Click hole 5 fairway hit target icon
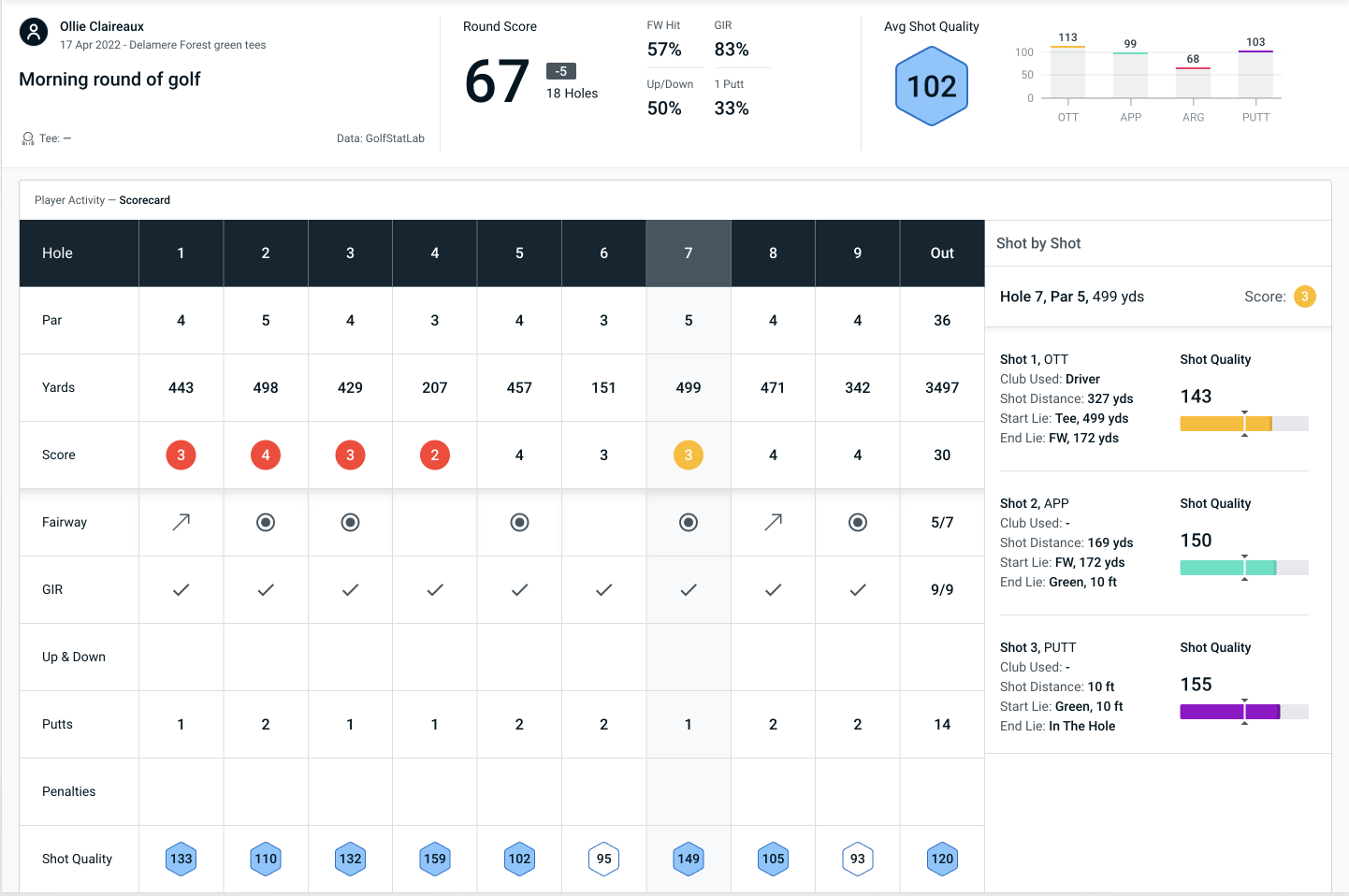1349x896 pixels. point(519,522)
